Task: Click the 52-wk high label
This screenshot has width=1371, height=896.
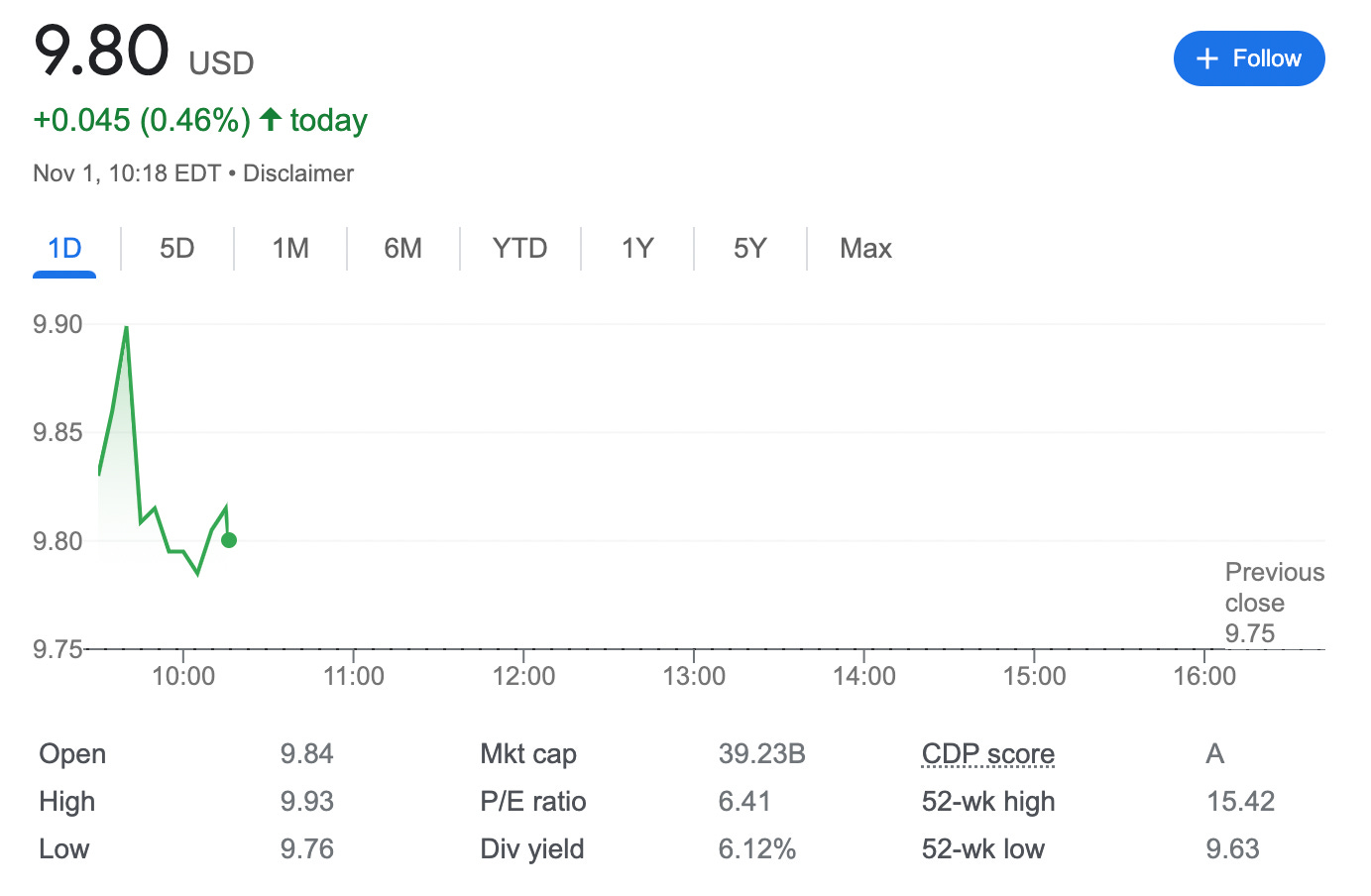Action: tap(988, 802)
